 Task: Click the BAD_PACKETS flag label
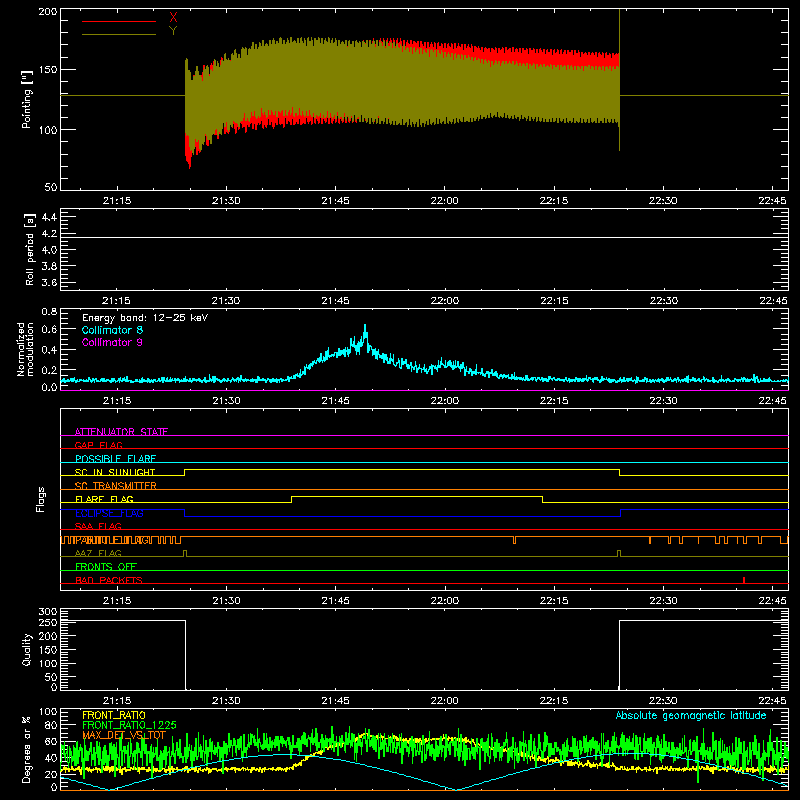pos(109,580)
